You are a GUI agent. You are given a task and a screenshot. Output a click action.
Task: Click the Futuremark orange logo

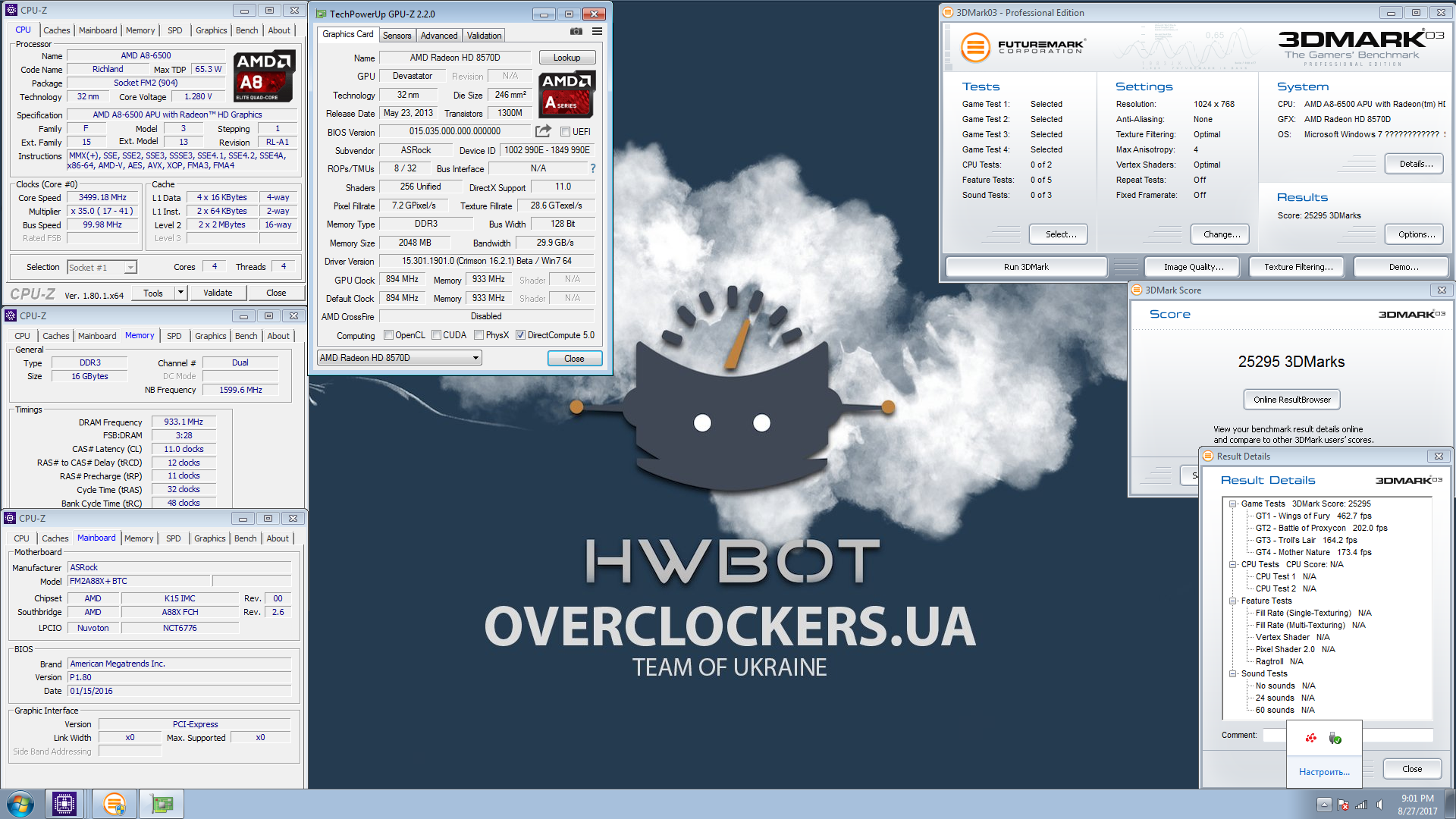coord(976,47)
